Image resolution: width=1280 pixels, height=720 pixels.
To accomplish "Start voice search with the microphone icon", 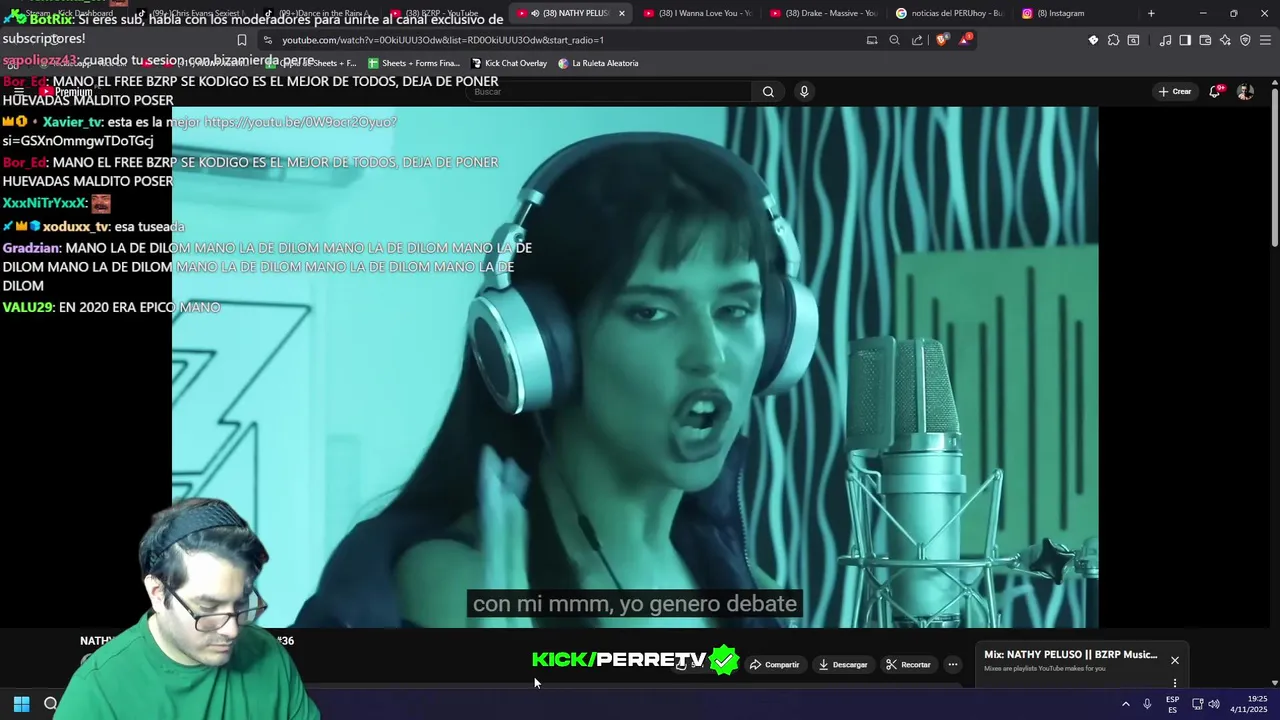I will [x=804, y=92].
